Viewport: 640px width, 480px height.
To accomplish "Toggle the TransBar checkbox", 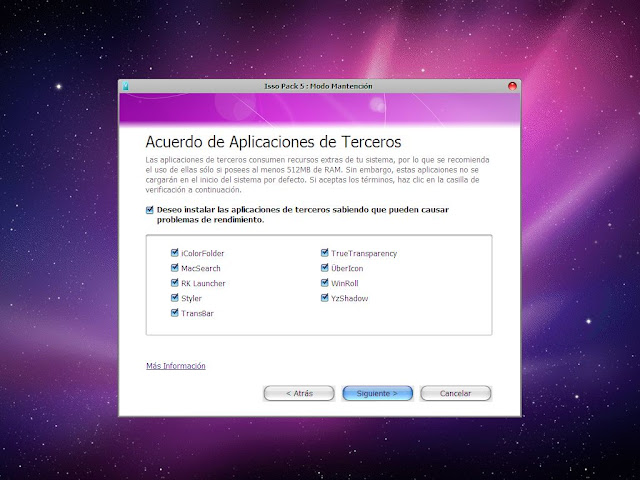I will [x=175, y=313].
